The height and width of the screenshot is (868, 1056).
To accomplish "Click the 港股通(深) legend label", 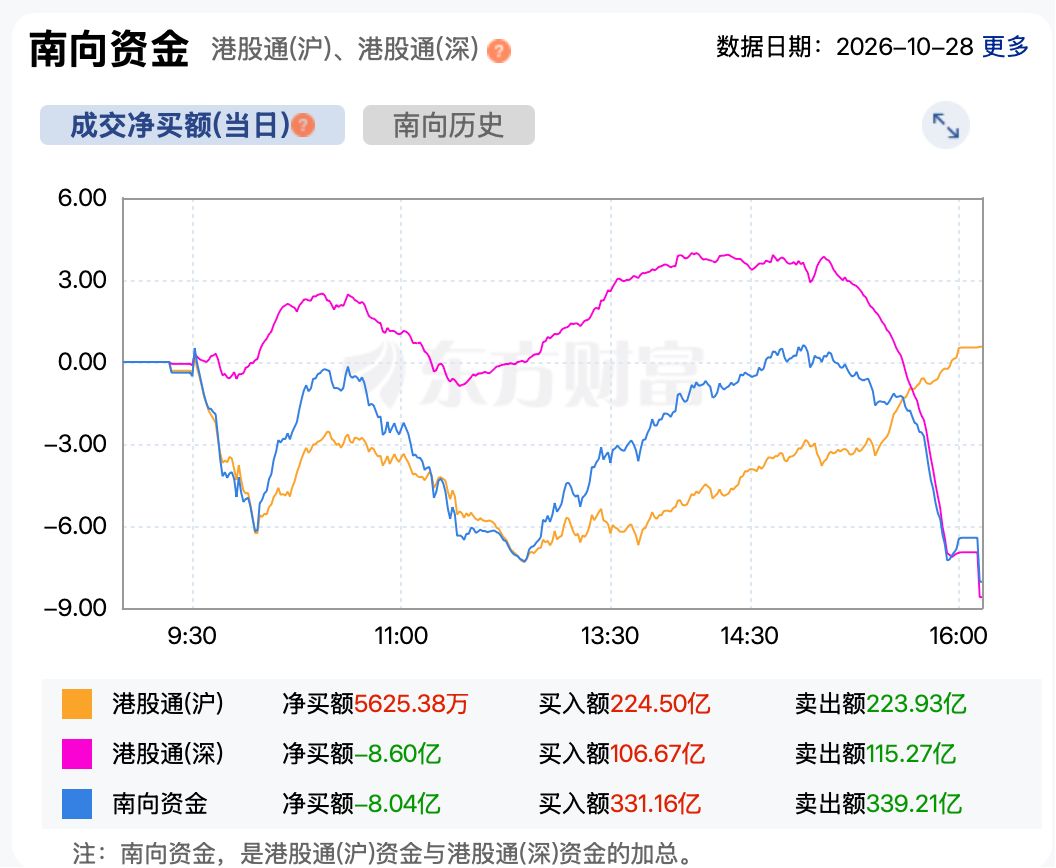I will point(168,754).
